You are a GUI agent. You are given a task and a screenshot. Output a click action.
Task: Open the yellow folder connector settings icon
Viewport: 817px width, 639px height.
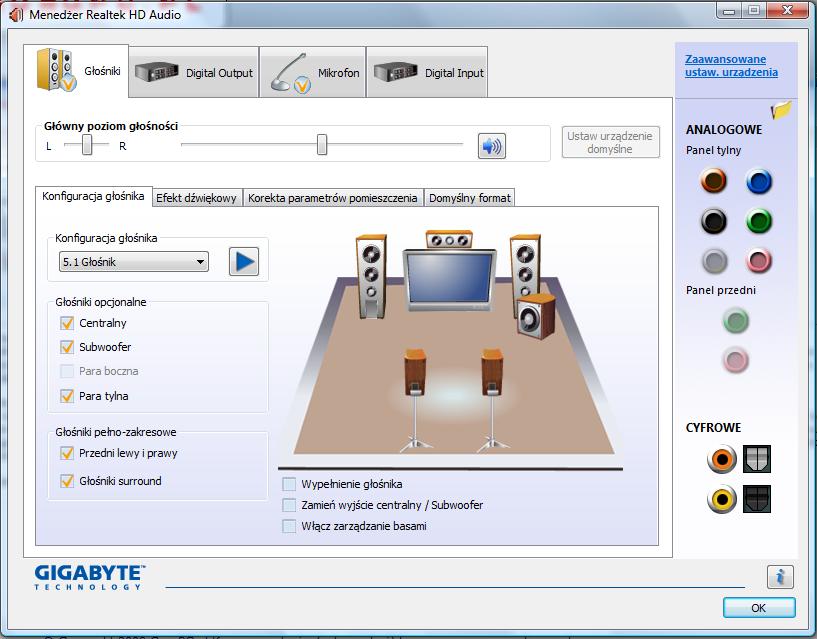coord(781,109)
